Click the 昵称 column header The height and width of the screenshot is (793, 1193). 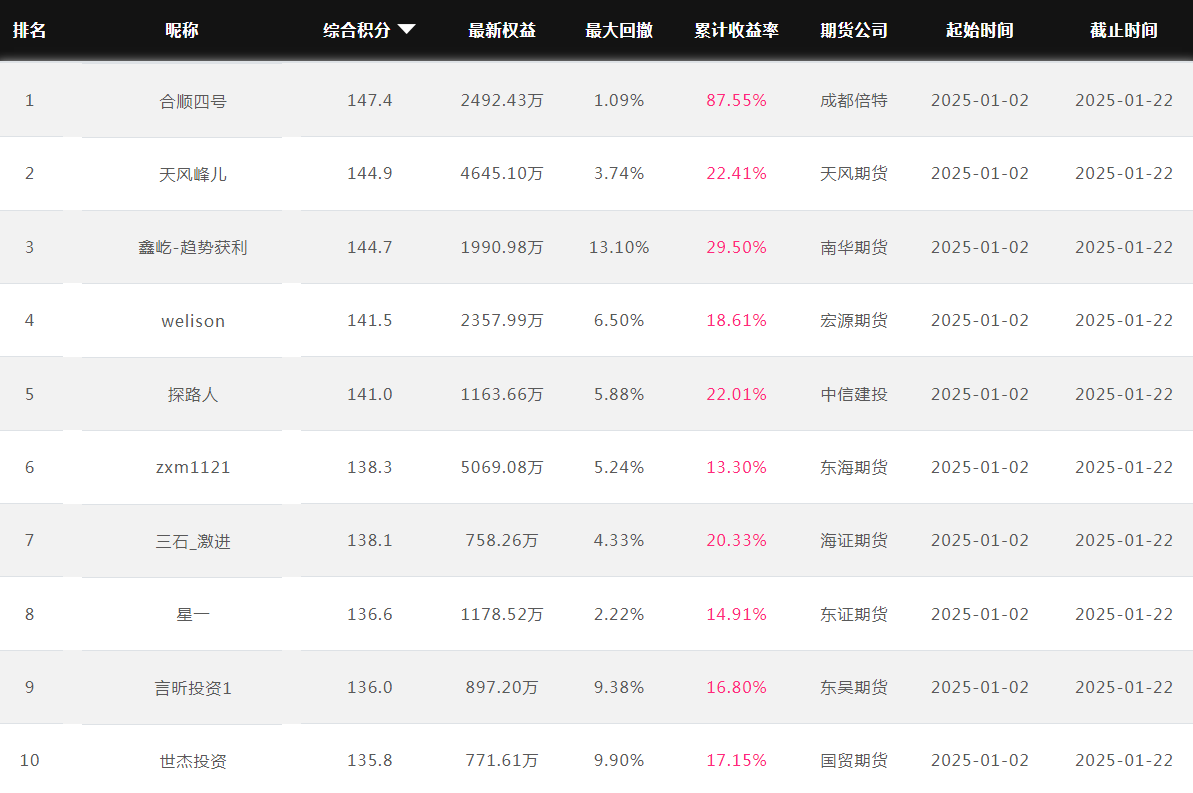182,30
